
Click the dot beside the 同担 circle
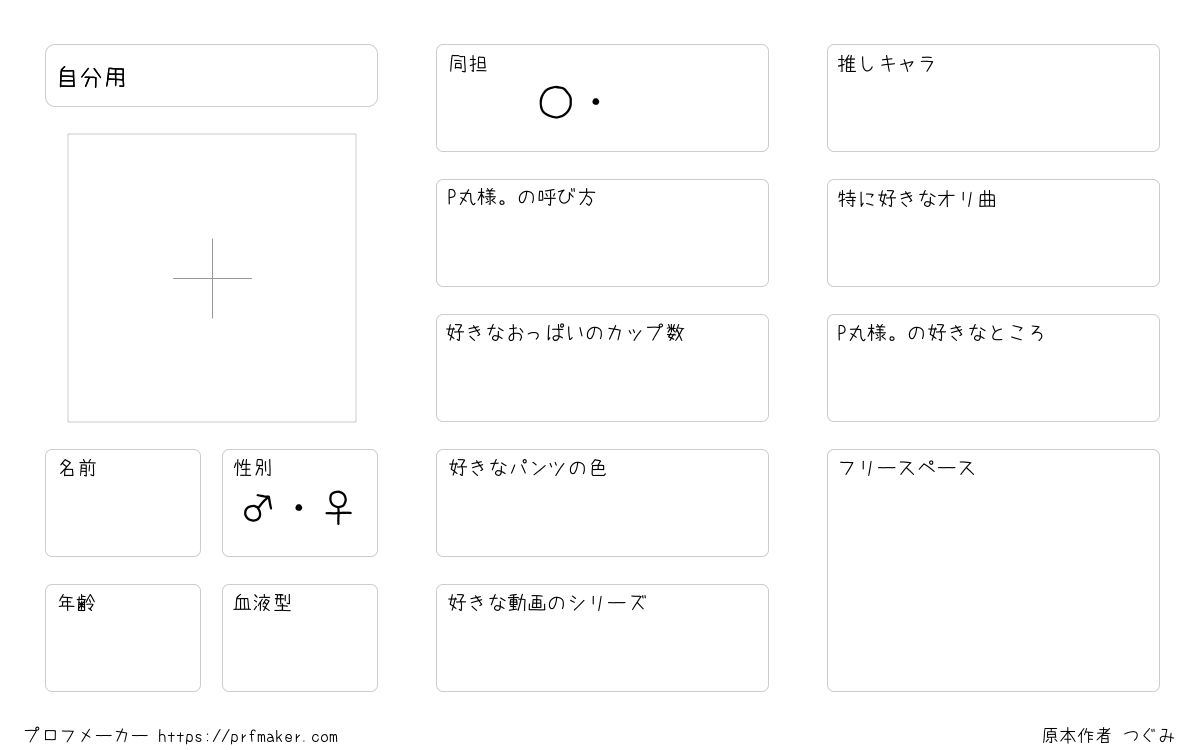(x=596, y=102)
